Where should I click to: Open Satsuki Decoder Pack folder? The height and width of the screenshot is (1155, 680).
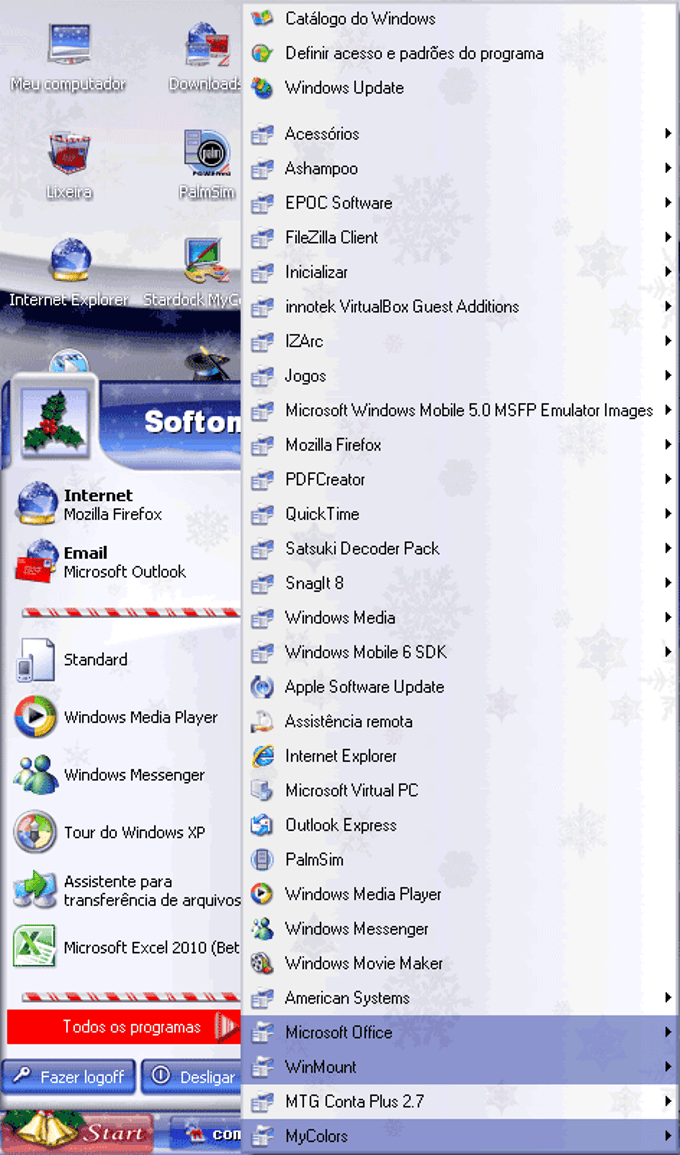point(460,548)
